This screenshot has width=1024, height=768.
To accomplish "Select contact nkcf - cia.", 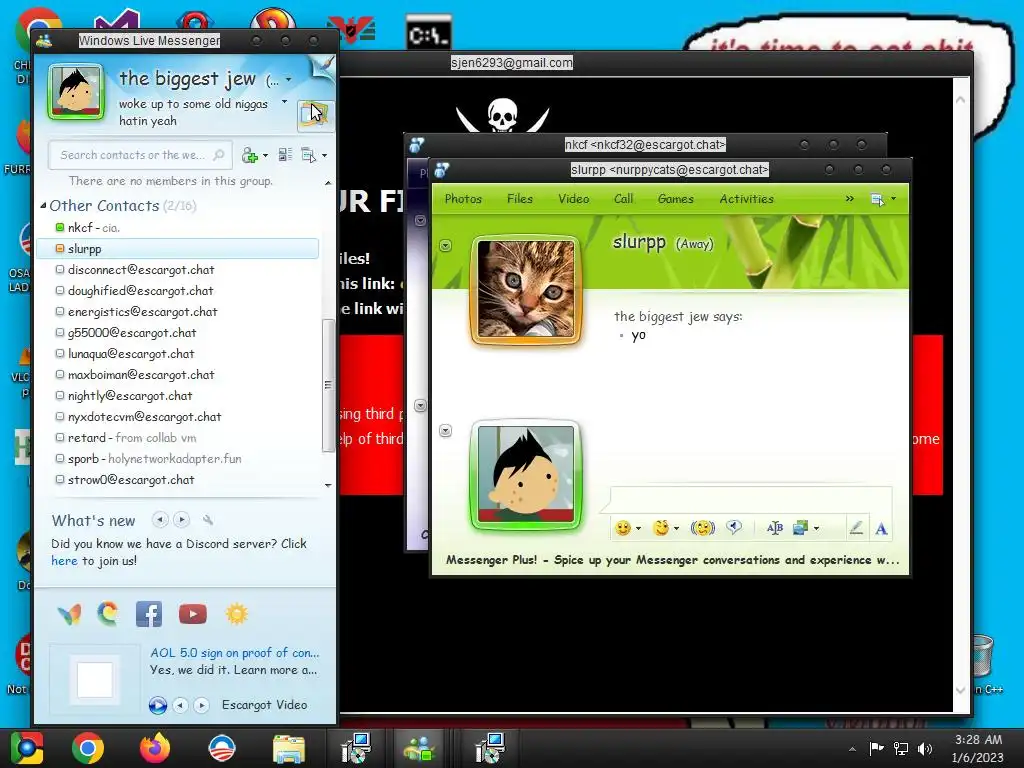I will (x=178, y=227).
